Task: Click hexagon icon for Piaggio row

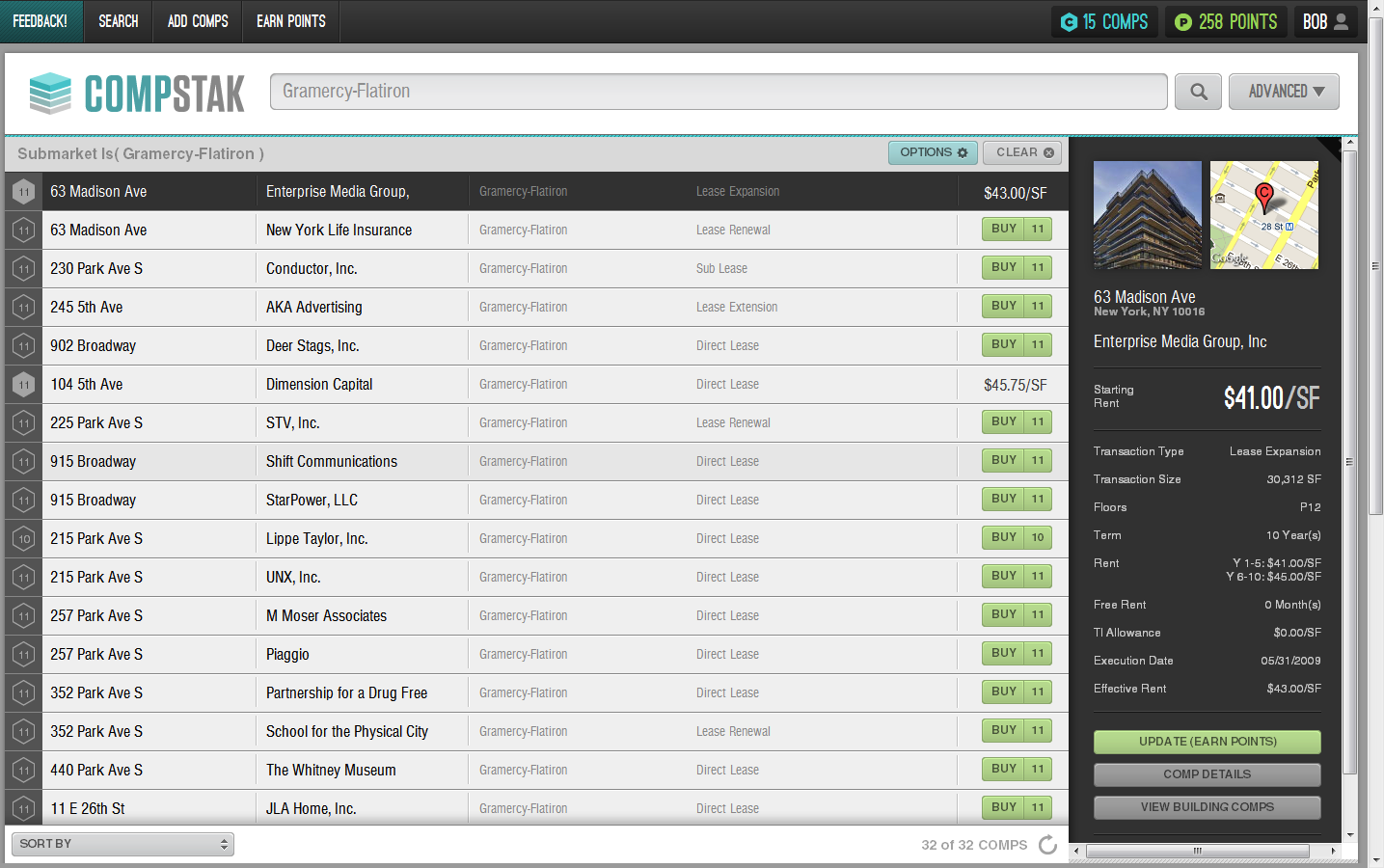Action: pos(24,655)
